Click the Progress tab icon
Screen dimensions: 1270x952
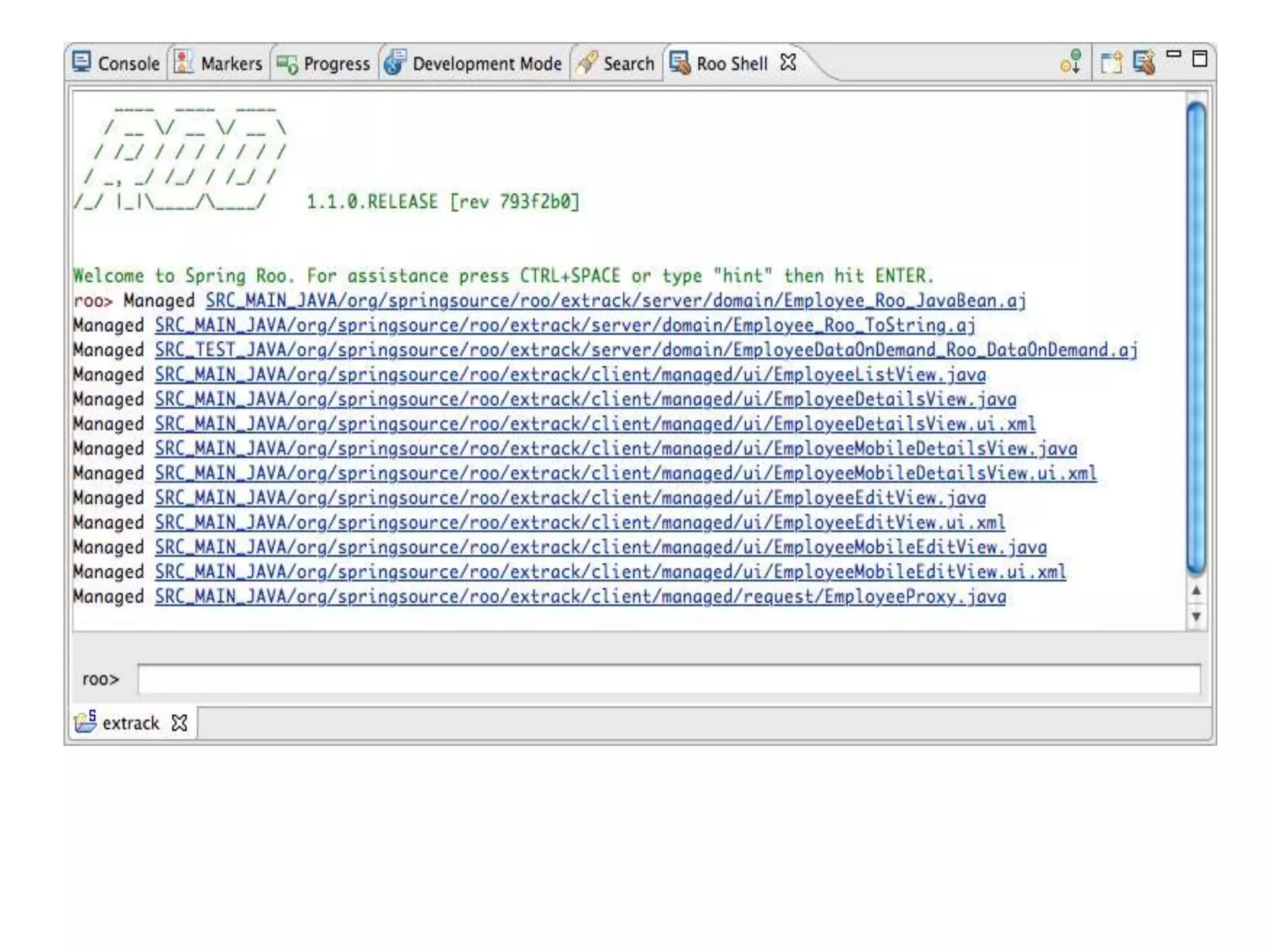[x=287, y=64]
